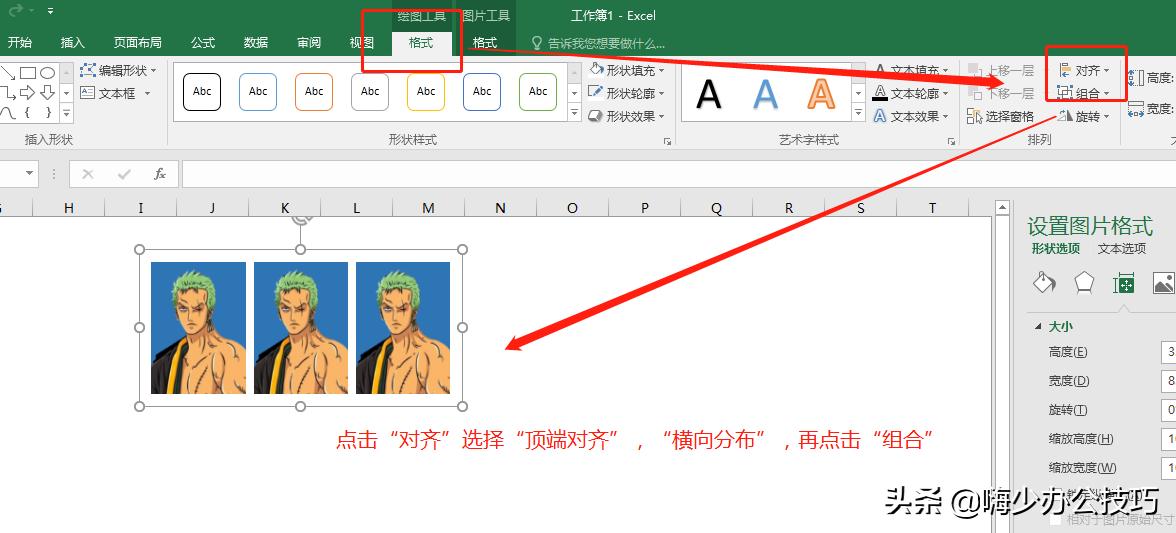Open Fill & Line tab in format pane
1176x533 pixels.
pyautogui.click(x=1044, y=283)
